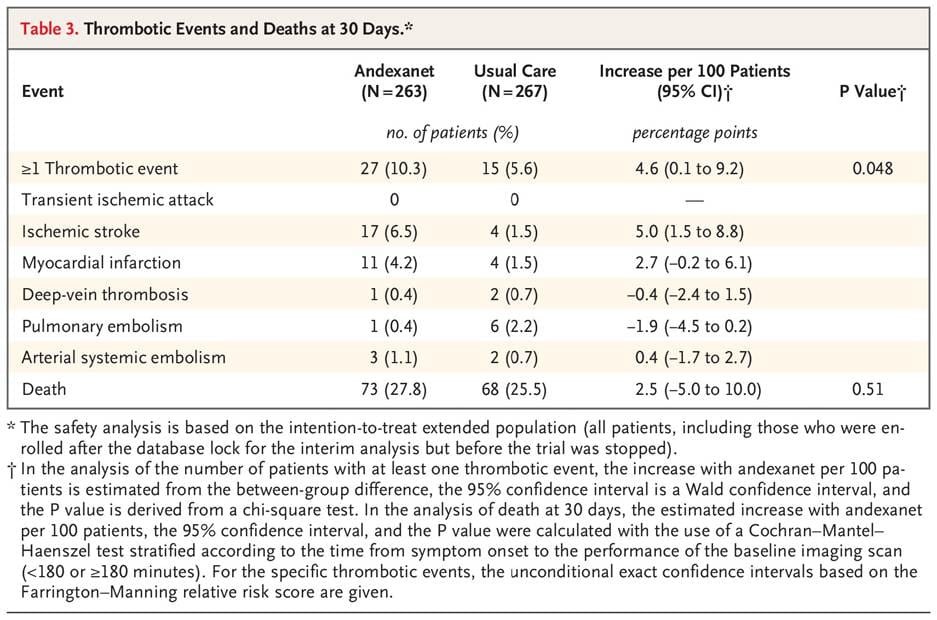
Task: Click the Usual Care (N=267) column header
Action: point(514,81)
